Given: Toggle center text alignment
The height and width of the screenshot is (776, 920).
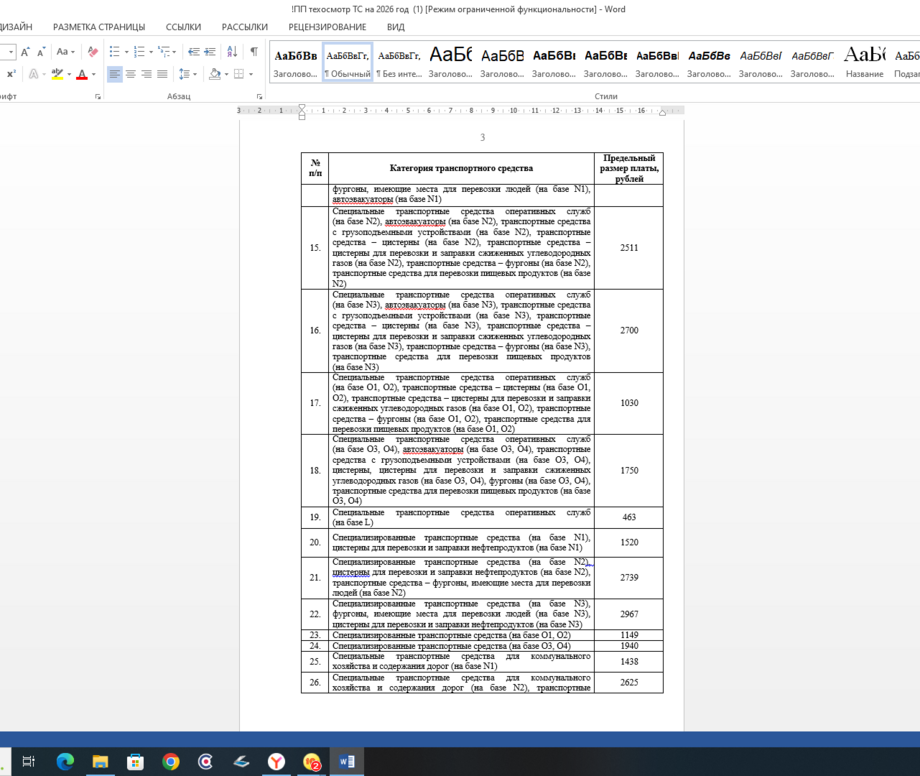Looking at the screenshot, I should (131, 74).
